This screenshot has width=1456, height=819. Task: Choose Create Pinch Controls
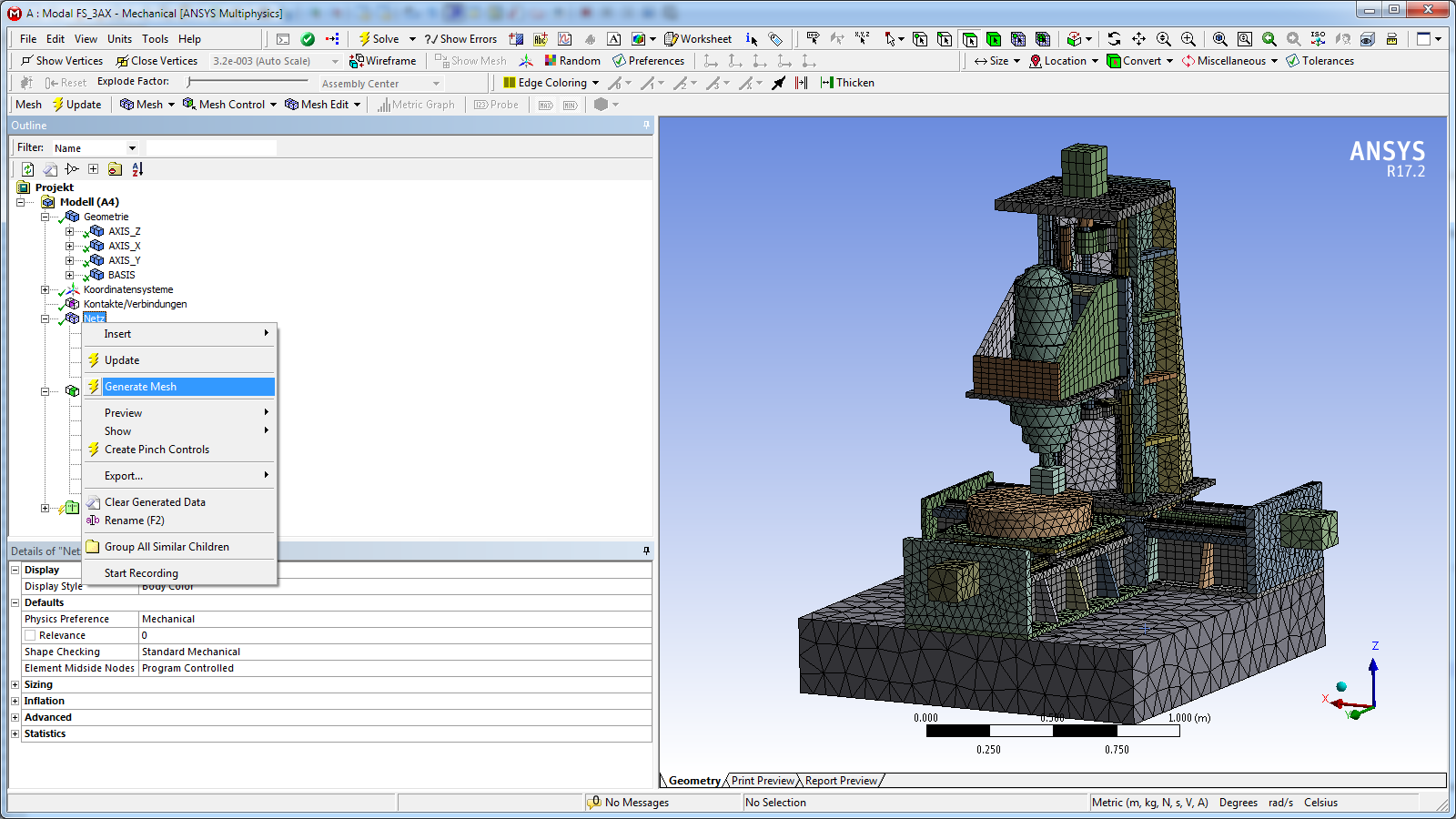tap(179, 450)
